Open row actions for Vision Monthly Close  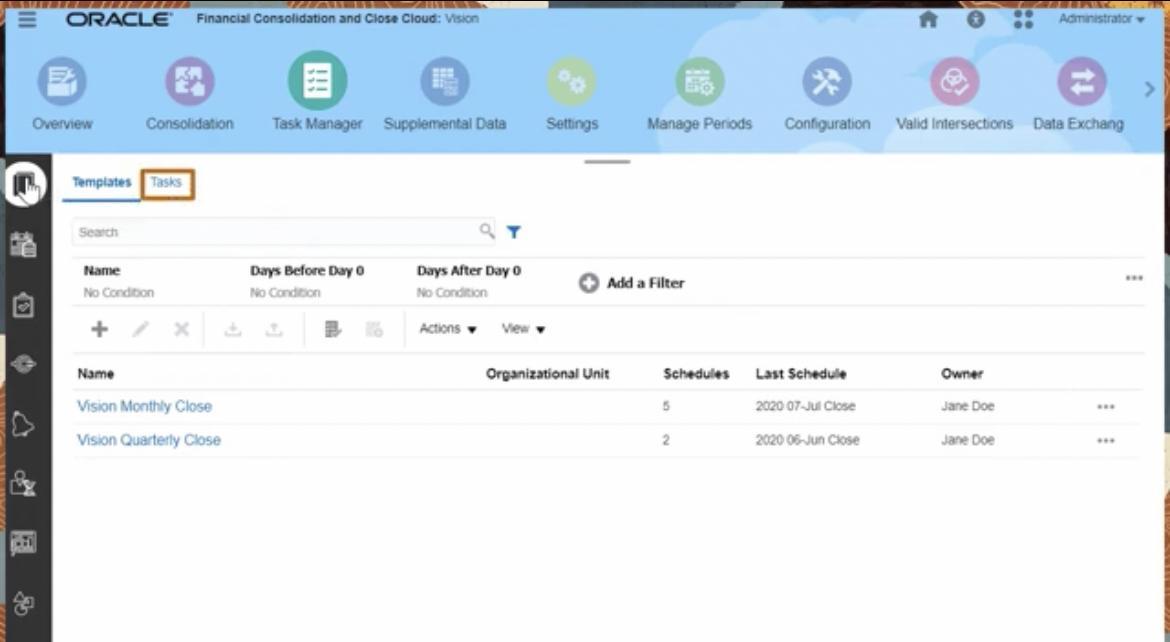[1106, 407]
